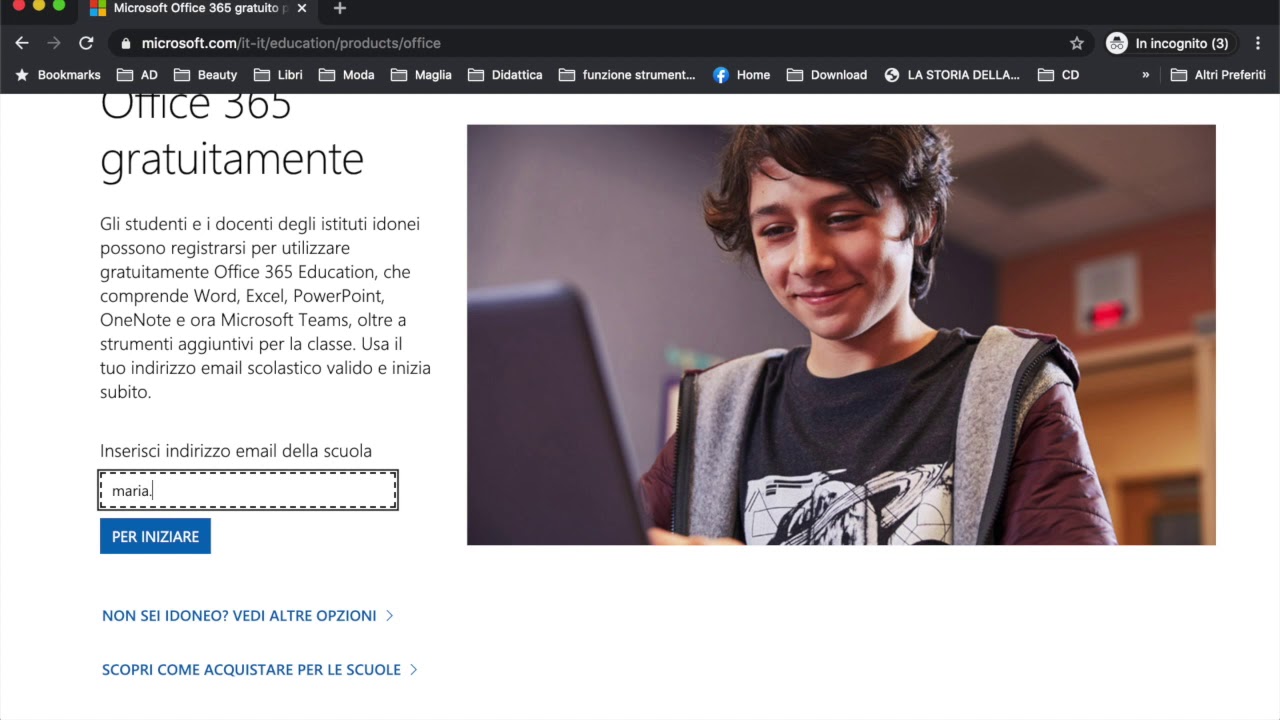Viewport: 1280px width, 720px height.
Task: Open the Facebook Home bookmark
Action: pyautogui.click(x=741, y=75)
